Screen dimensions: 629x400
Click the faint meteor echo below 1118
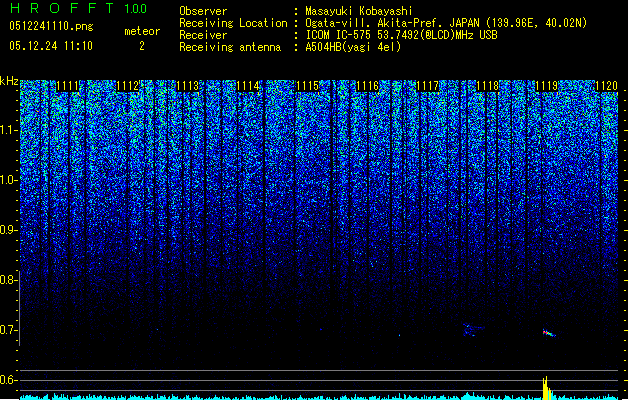pyautogui.click(x=472, y=330)
